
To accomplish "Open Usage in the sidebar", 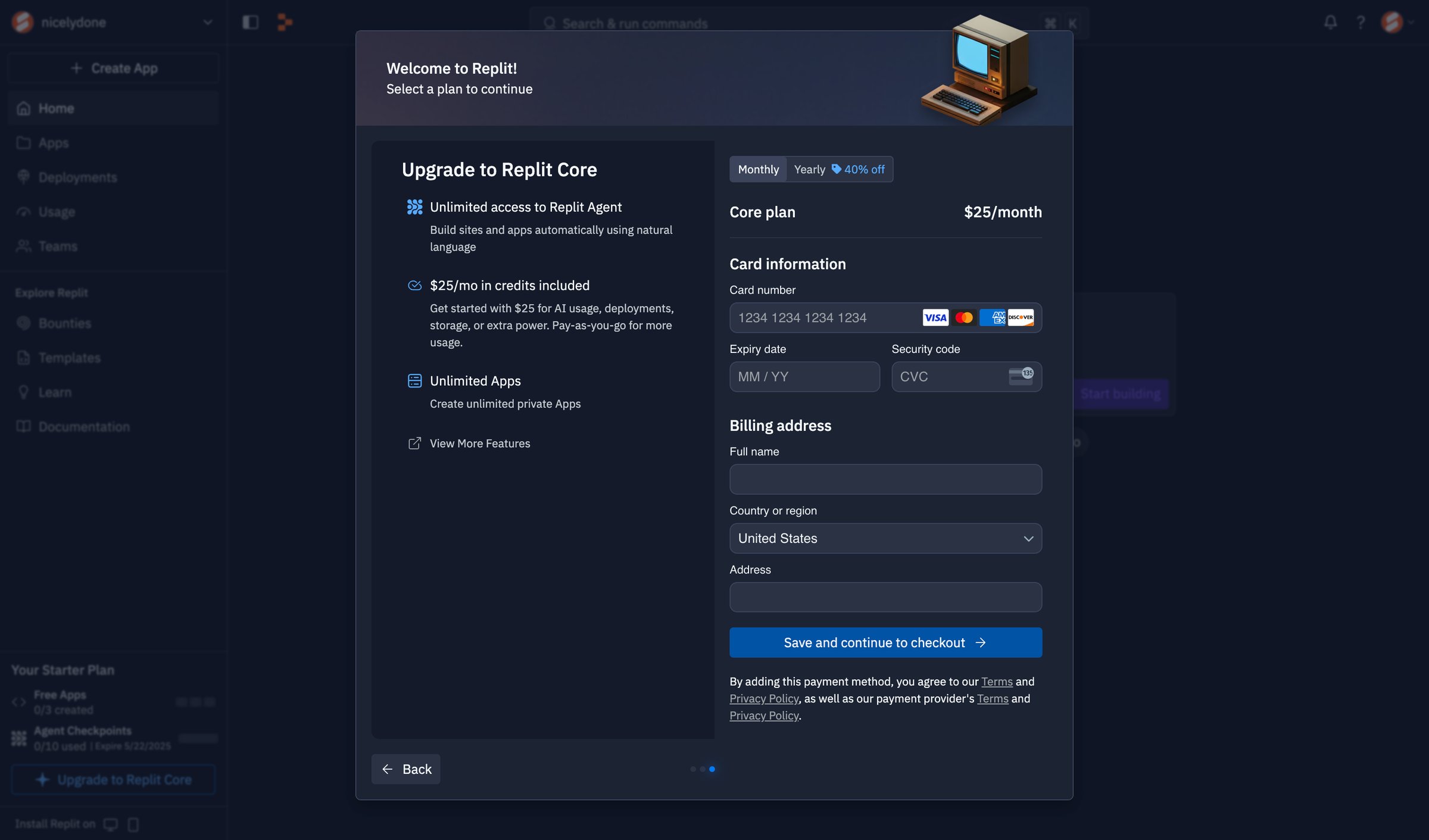I will [x=113, y=212].
